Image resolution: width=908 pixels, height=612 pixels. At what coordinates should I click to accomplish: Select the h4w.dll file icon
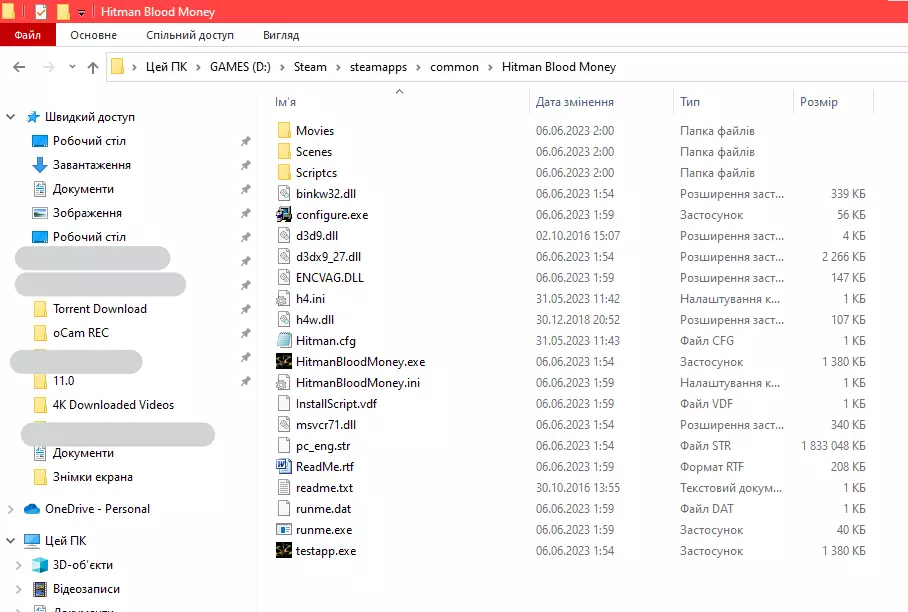284,320
